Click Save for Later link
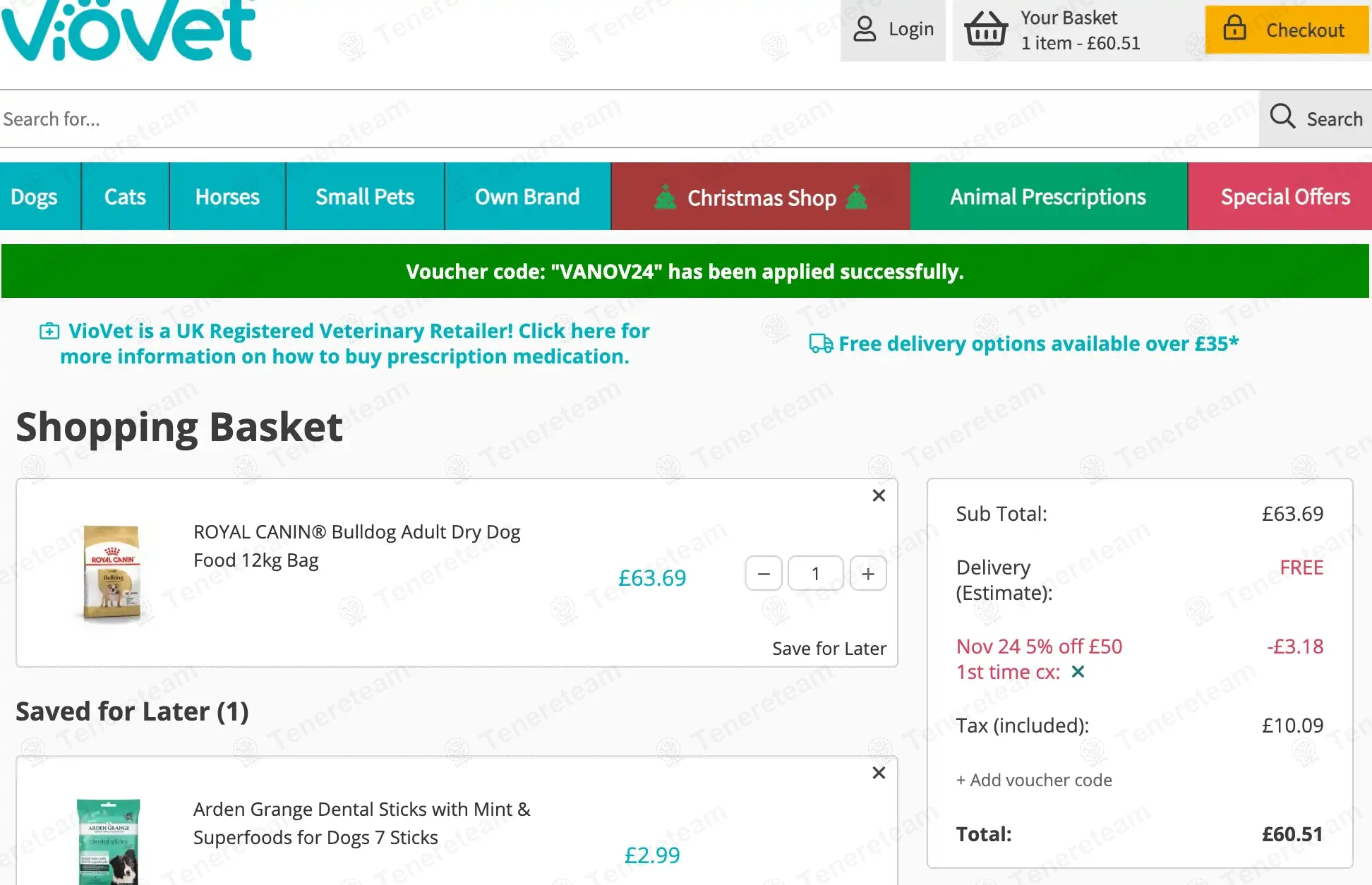This screenshot has height=885, width=1372. tap(829, 649)
